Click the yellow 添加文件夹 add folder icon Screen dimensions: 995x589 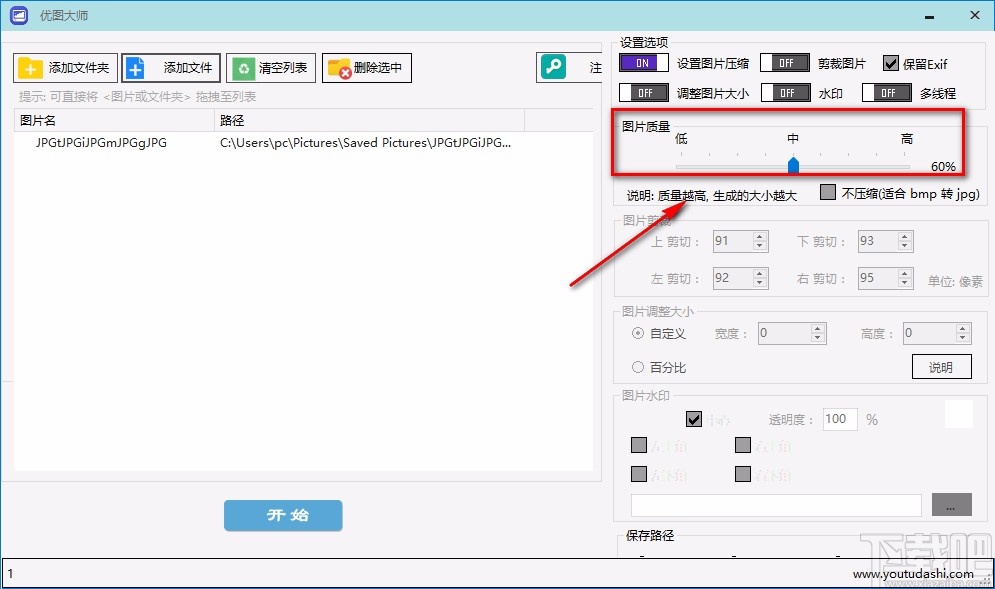click(x=29, y=68)
